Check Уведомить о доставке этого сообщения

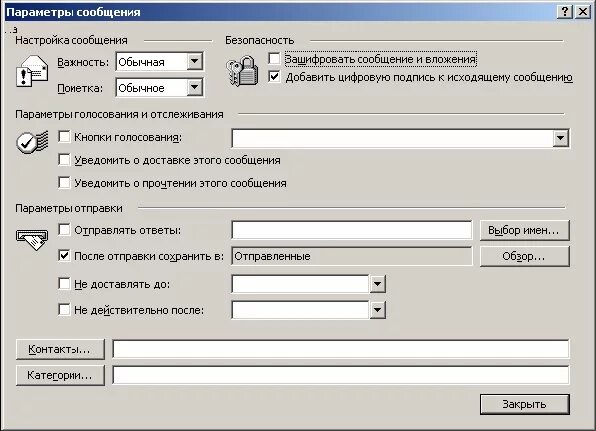tap(64, 160)
